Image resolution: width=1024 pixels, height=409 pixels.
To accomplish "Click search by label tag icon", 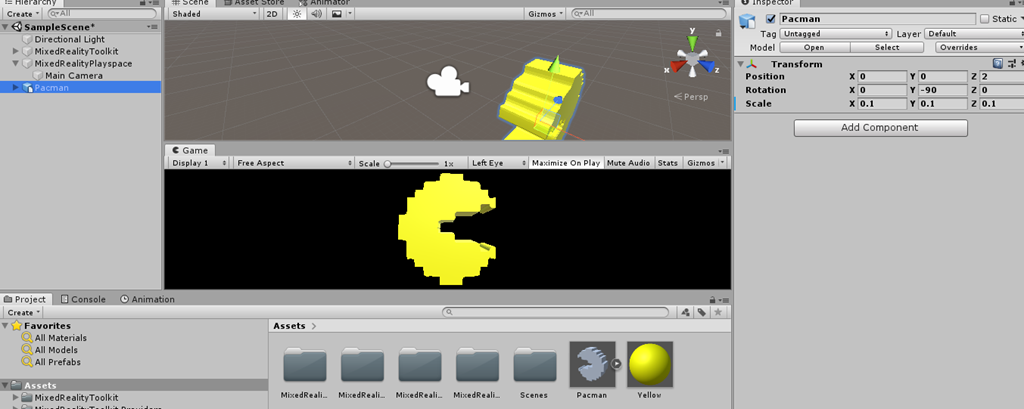I will coord(702,312).
